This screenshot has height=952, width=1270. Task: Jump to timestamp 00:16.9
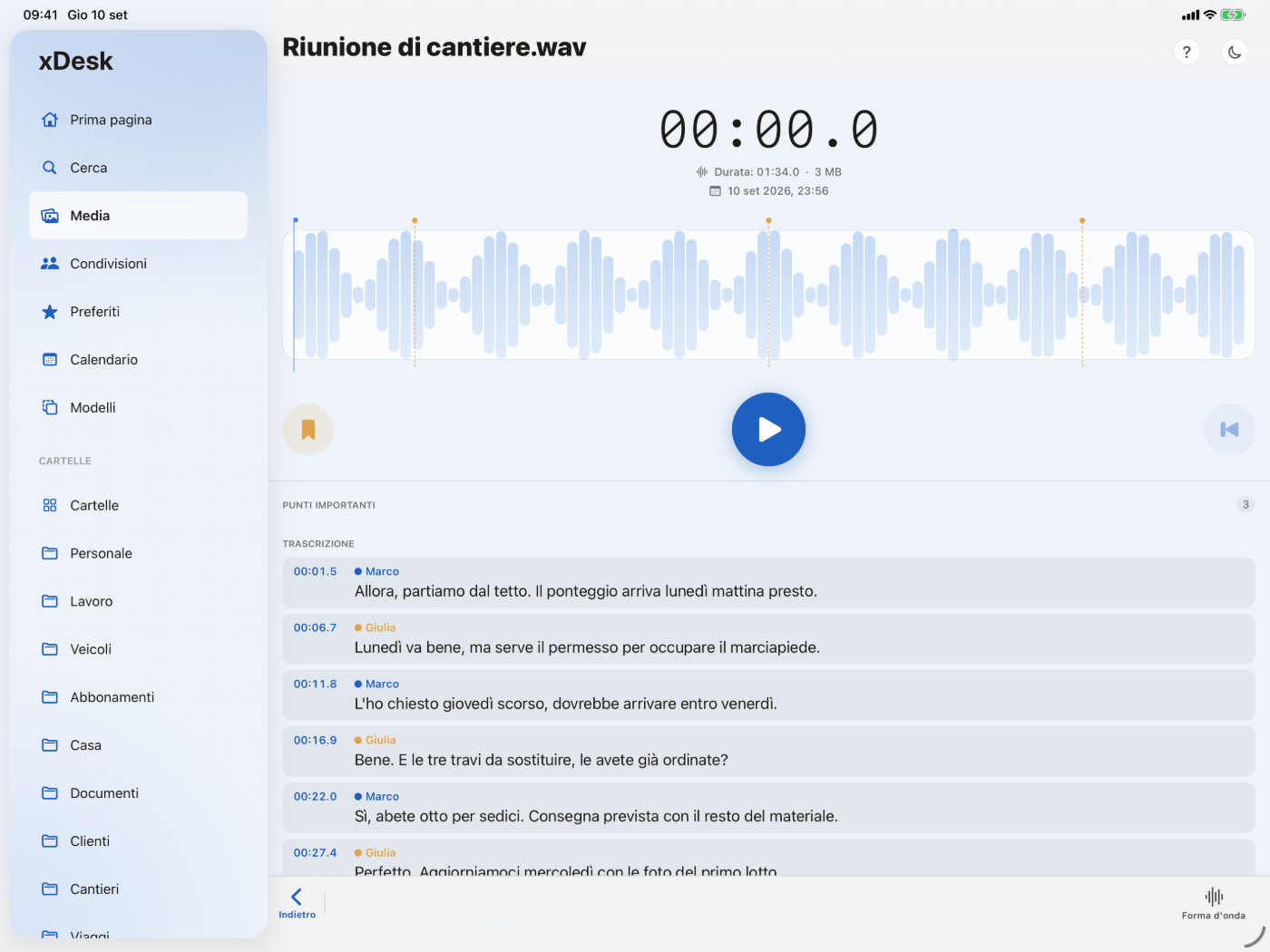point(315,740)
